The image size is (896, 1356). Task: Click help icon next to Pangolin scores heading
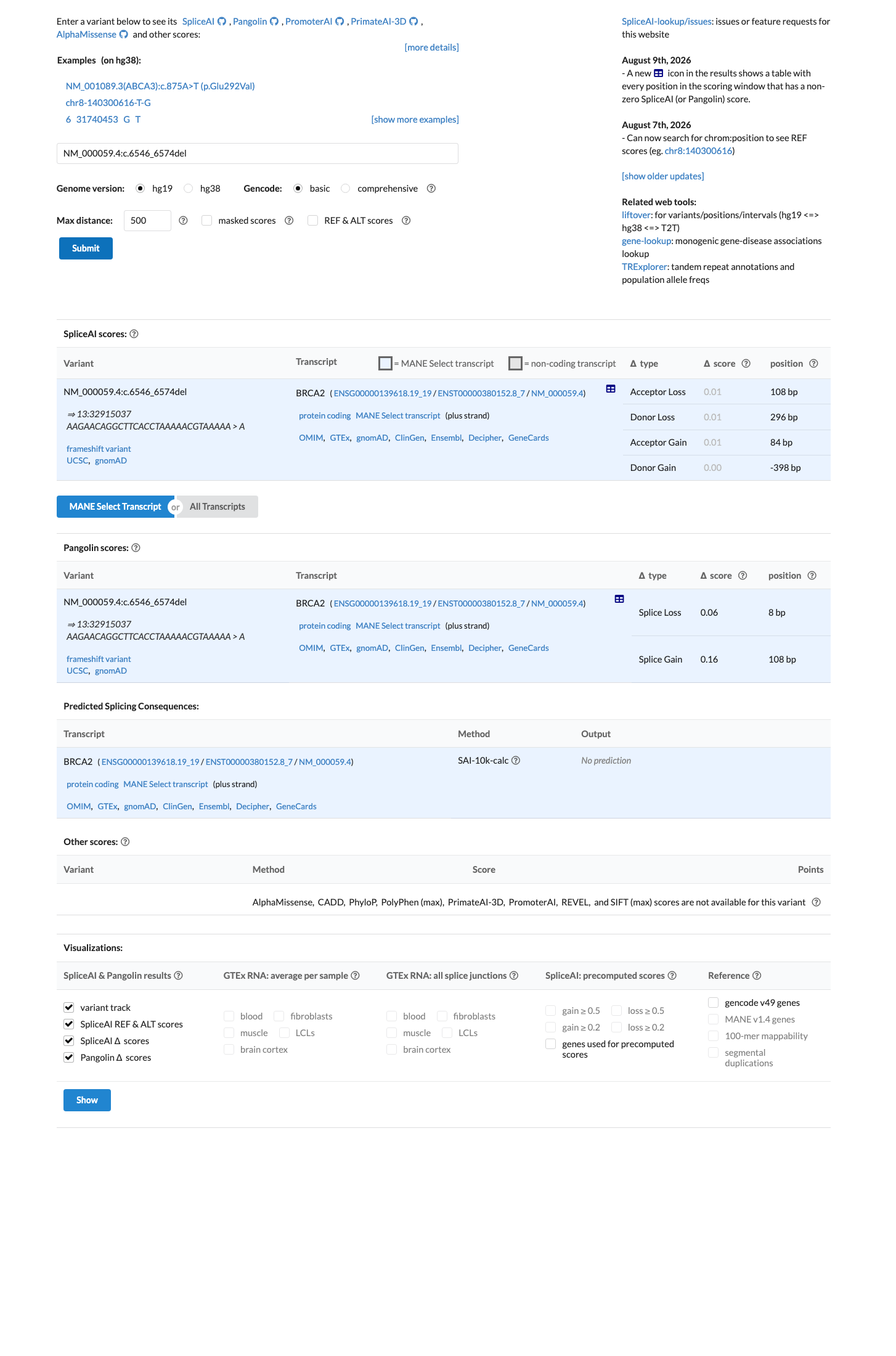136,548
